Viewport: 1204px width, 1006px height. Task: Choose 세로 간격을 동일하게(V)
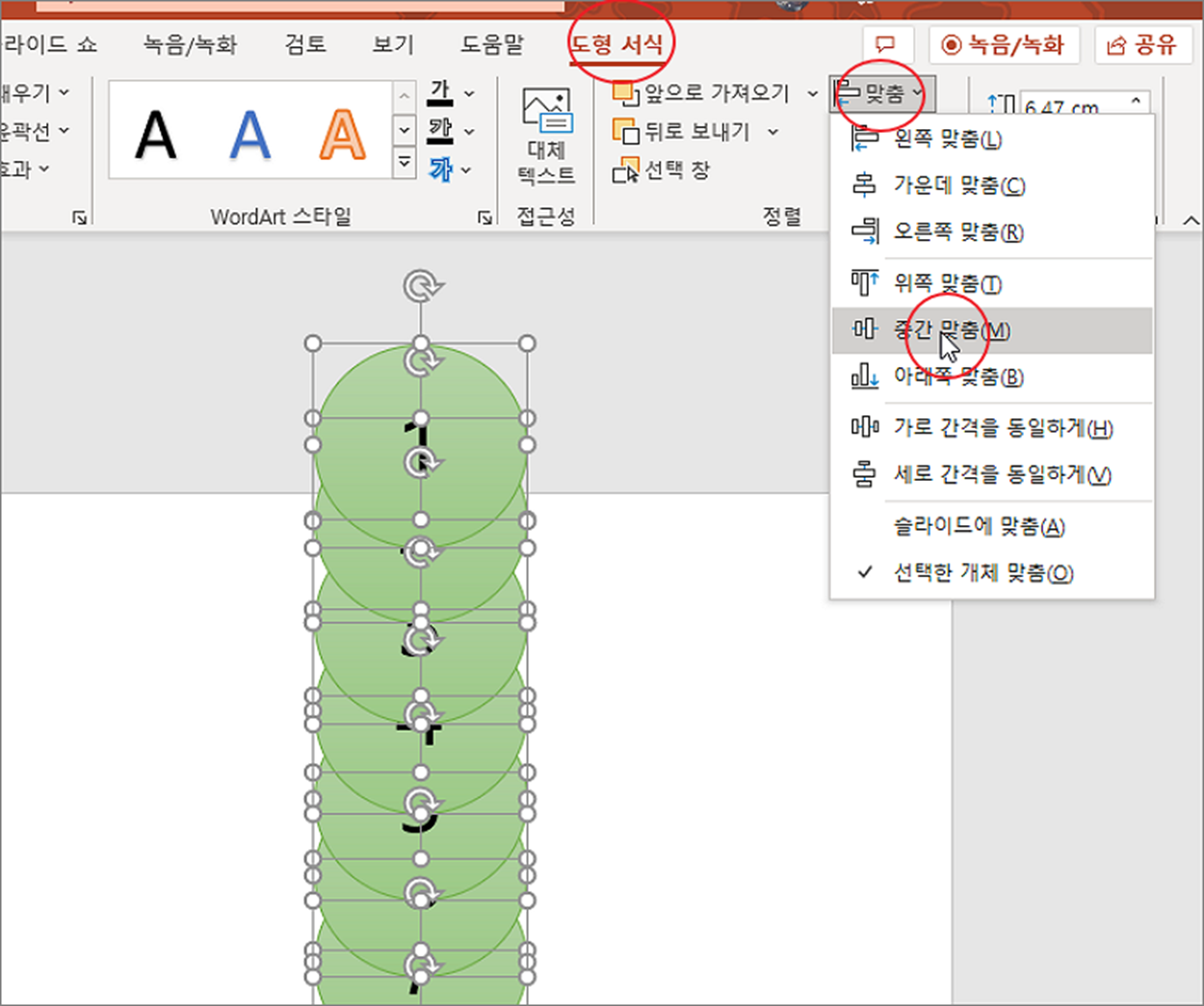[x=992, y=474]
